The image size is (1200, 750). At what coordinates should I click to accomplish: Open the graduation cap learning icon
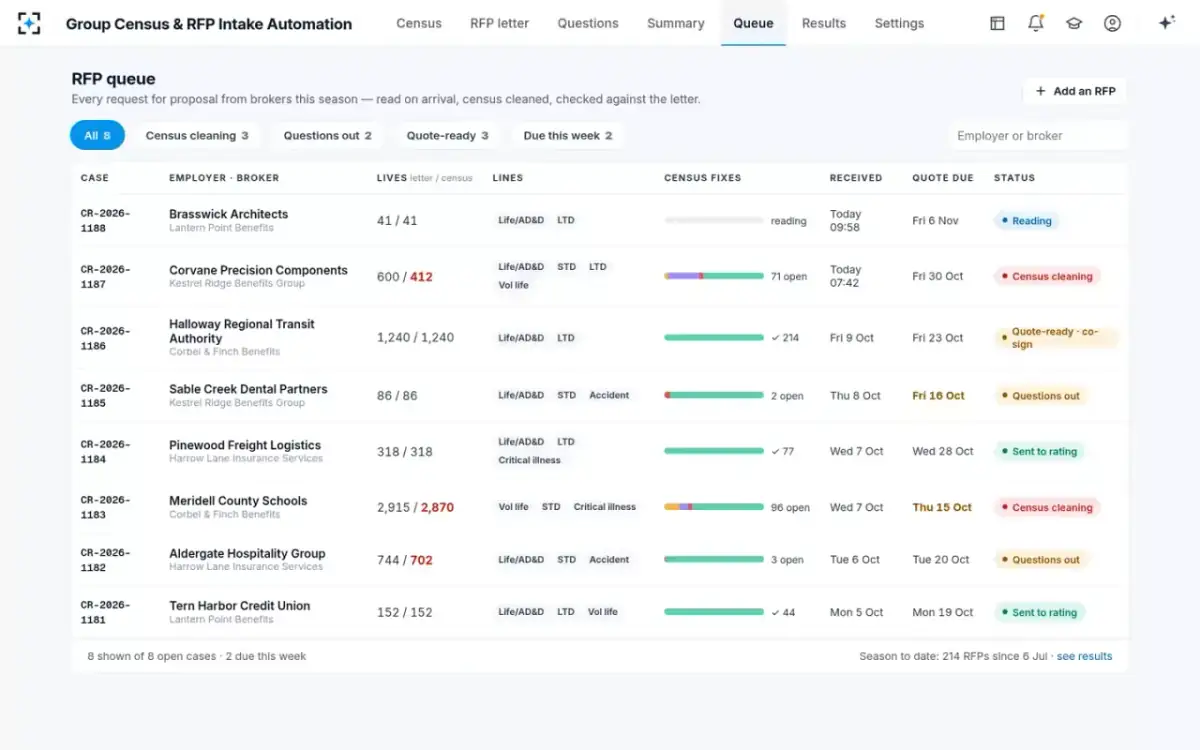(x=1074, y=23)
